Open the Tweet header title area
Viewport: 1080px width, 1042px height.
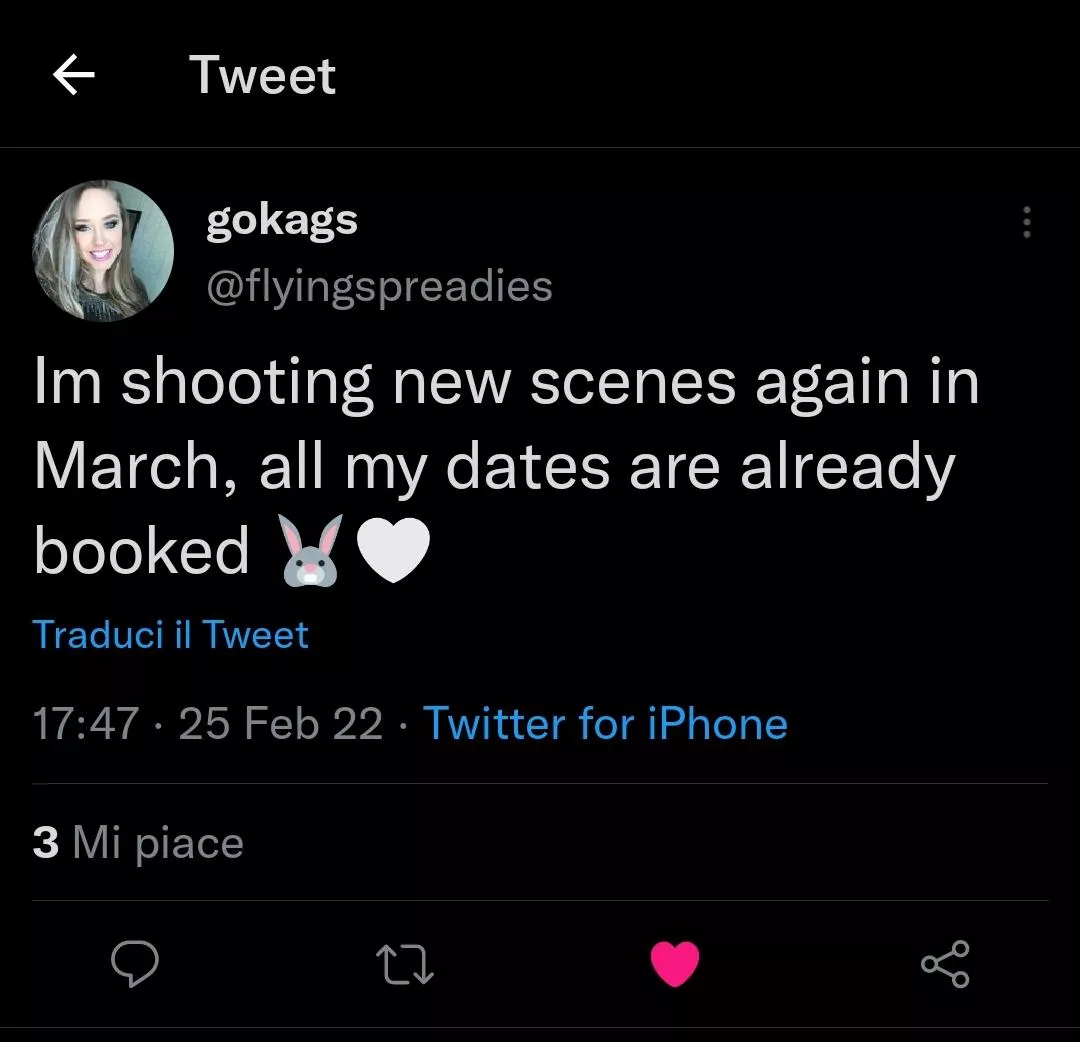[x=263, y=75]
